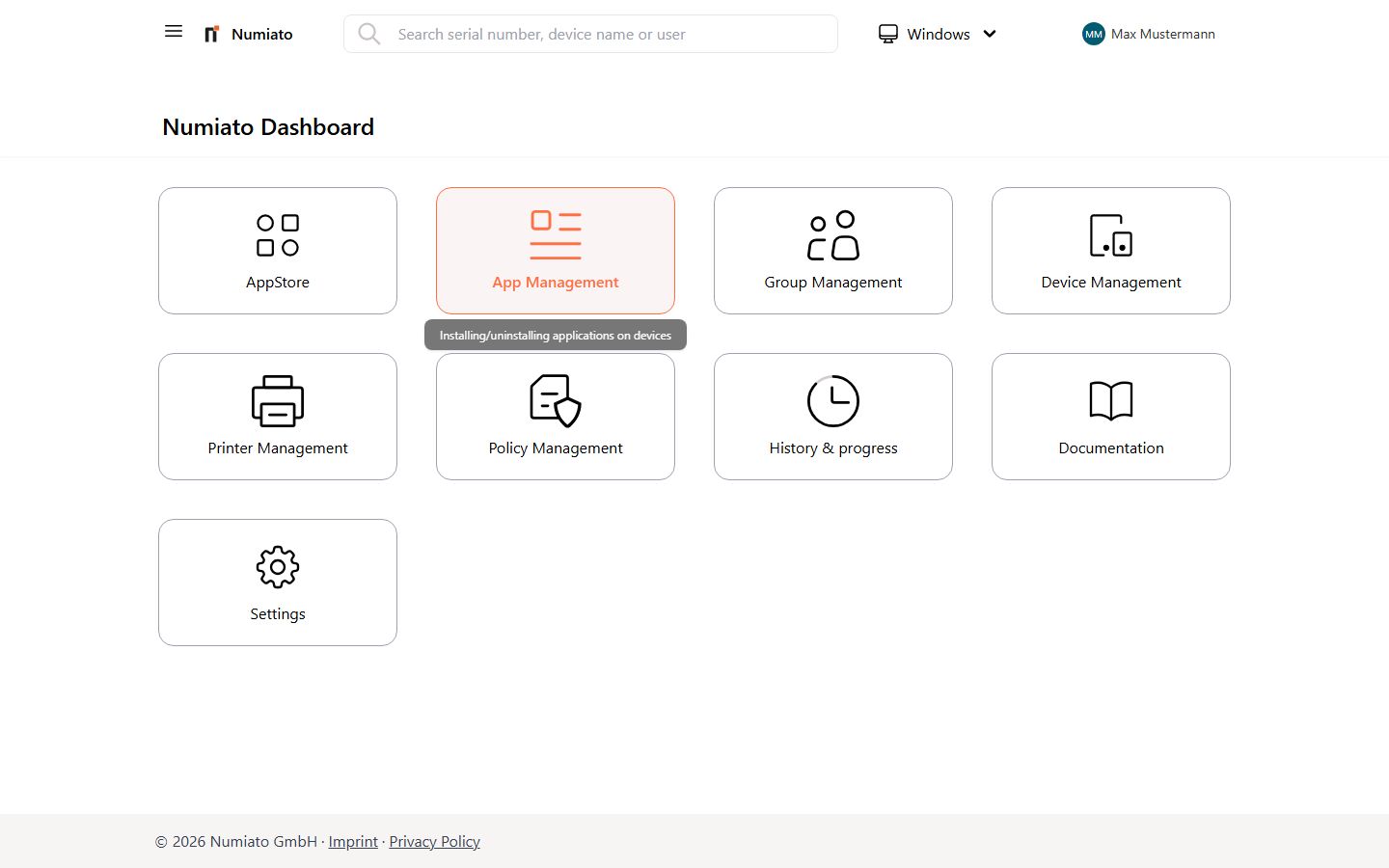The image size is (1389, 868).
Task: Open the AppStore tile icon
Action: coord(277,233)
